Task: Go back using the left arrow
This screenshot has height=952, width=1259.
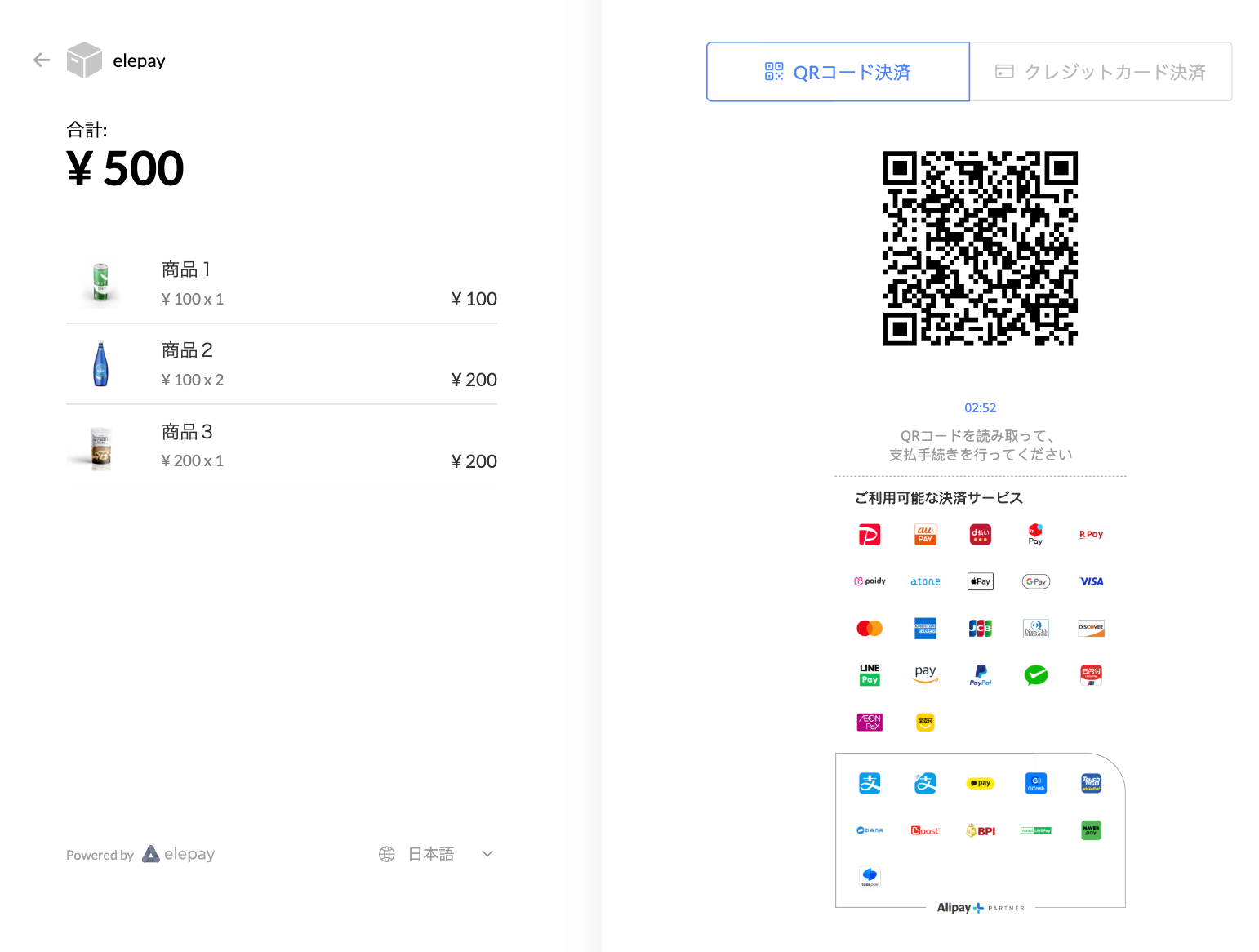Action: pyautogui.click(x=42, y=60)
